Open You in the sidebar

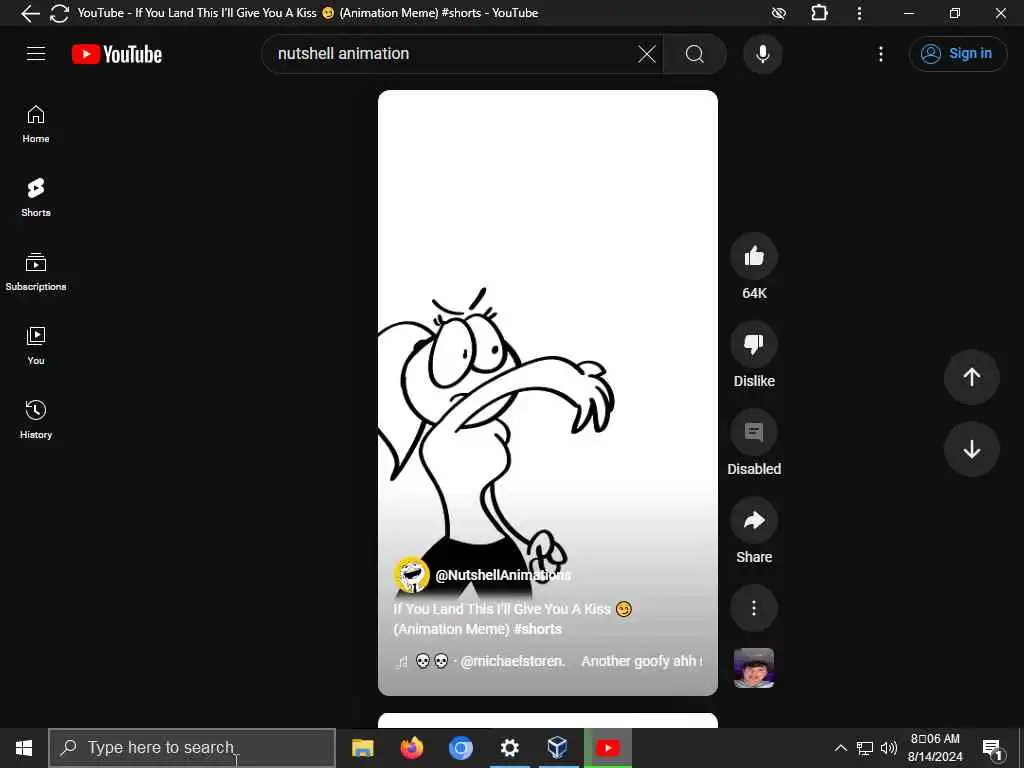36,345
